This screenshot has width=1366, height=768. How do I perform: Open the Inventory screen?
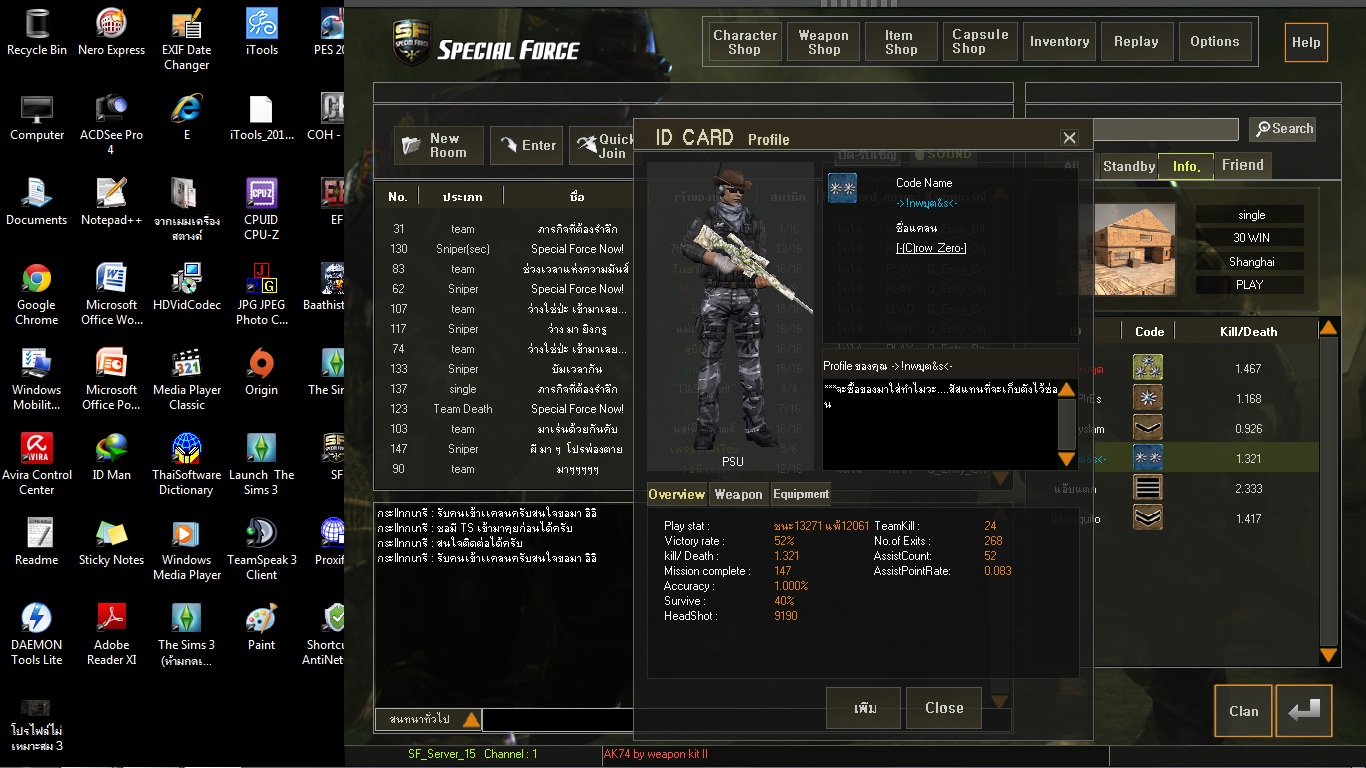1059,42
